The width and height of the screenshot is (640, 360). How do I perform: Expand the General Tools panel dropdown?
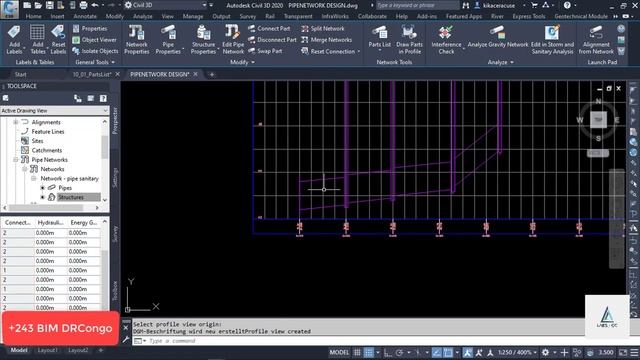[95, 62]
